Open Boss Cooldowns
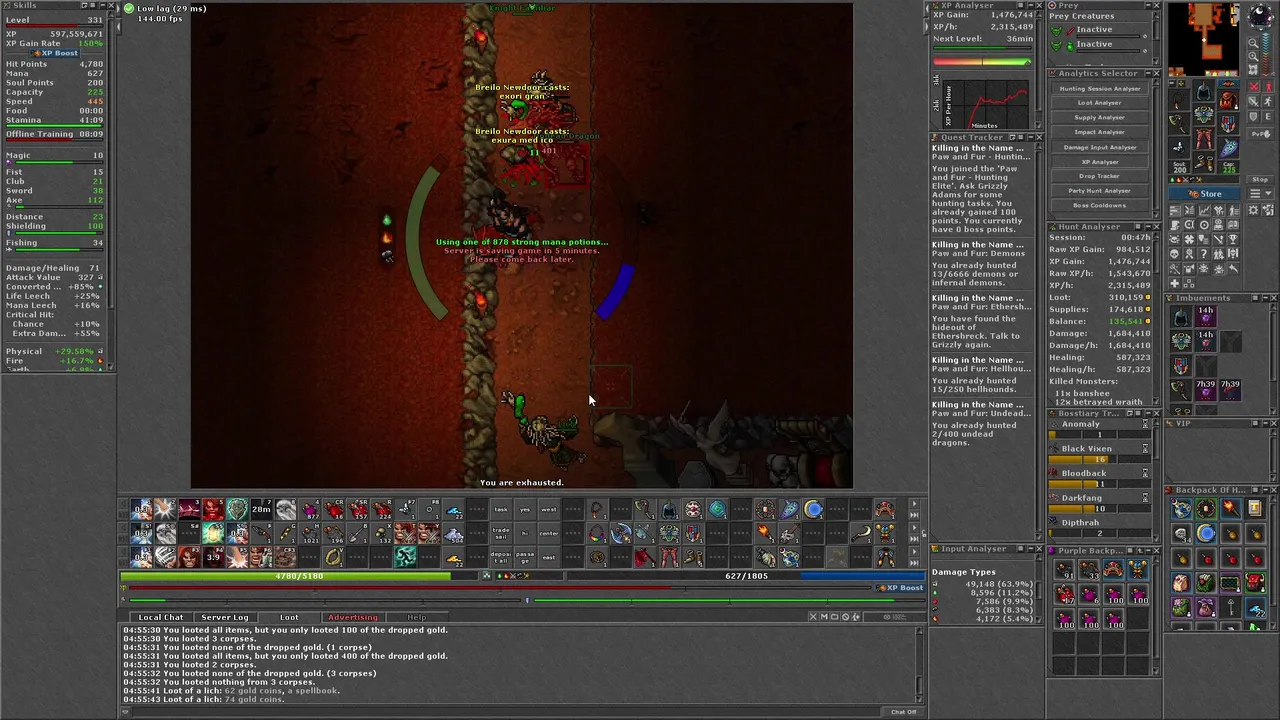 tap(1100, 205)
